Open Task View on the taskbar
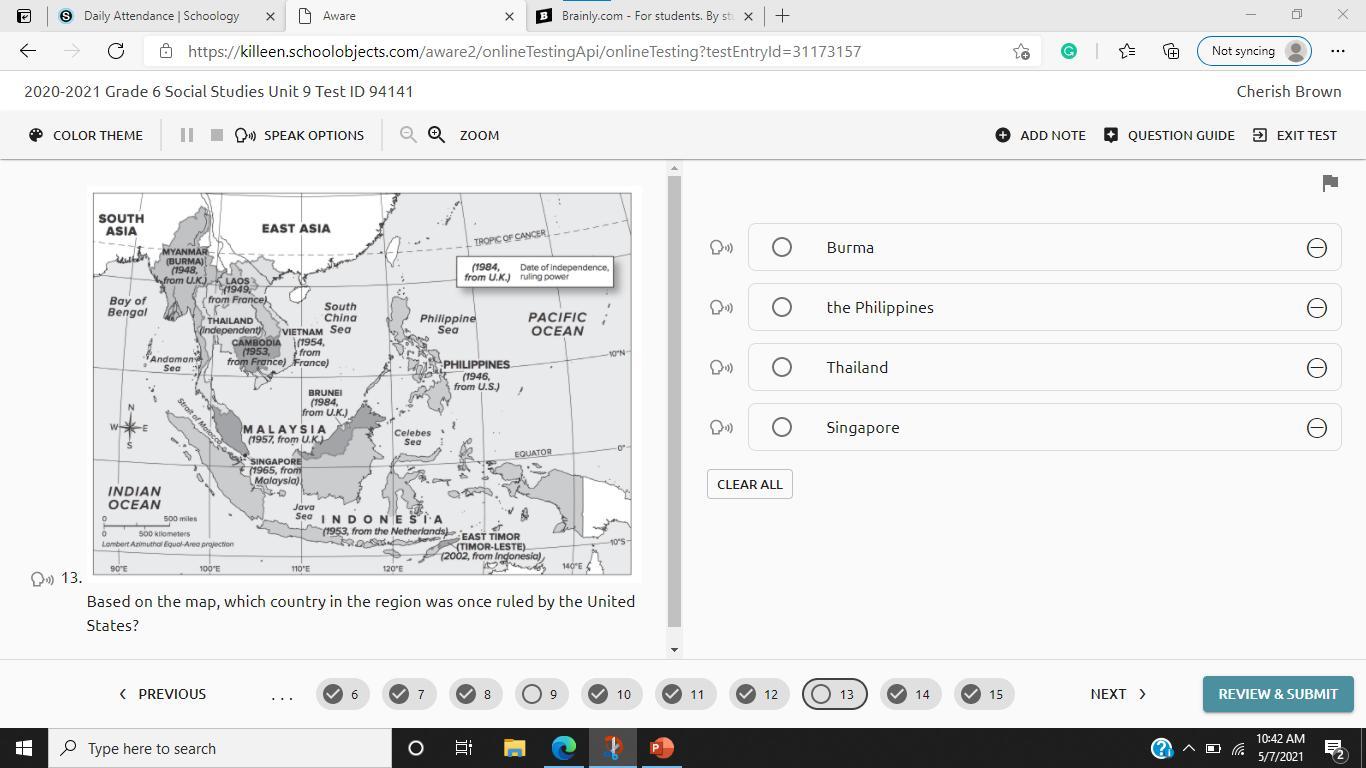 464,748
